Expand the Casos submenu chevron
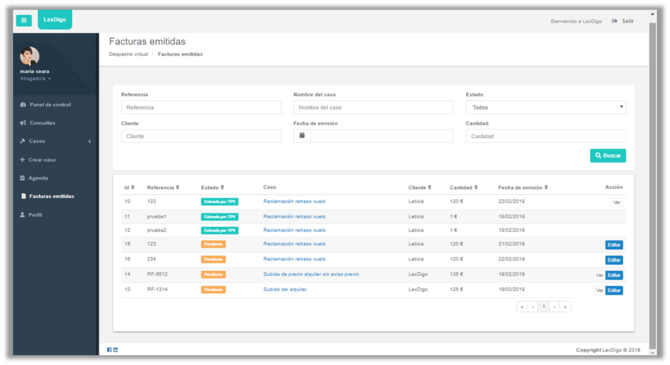Viewport: 670px width, 365px height. pos(90,141)
